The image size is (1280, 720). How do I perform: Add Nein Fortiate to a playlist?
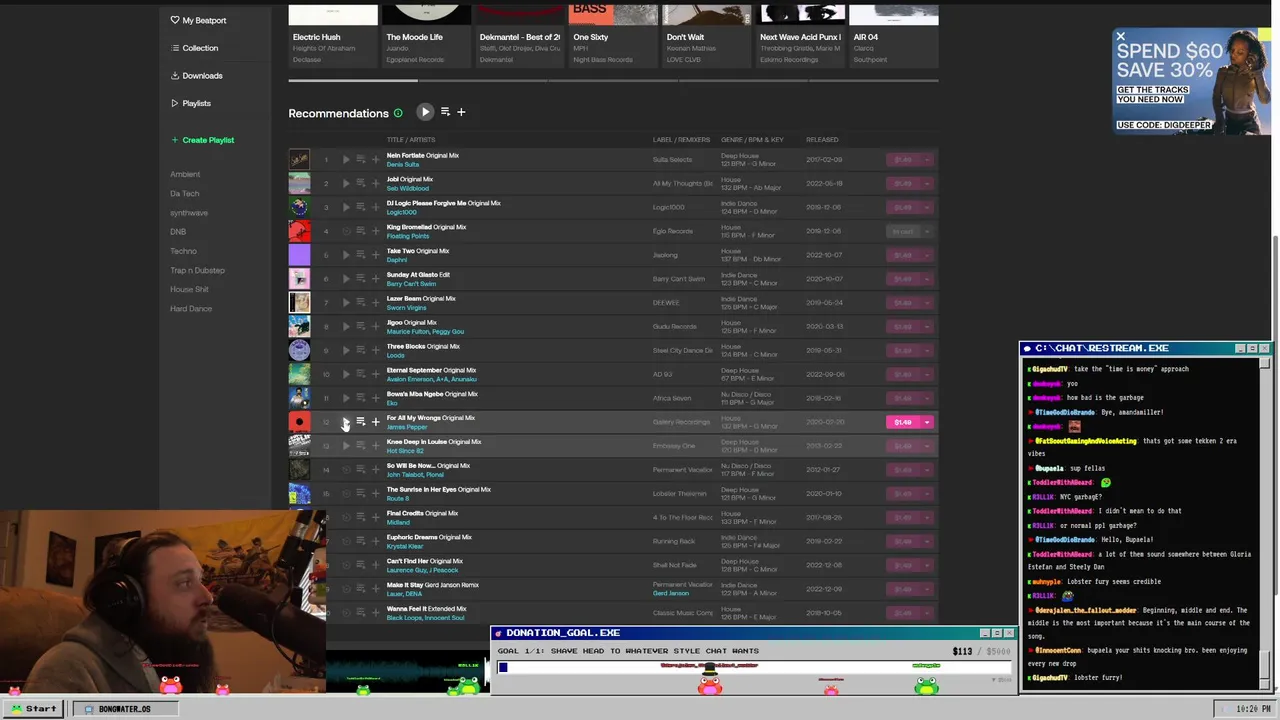pyautogui.click(x=376, y=160)
